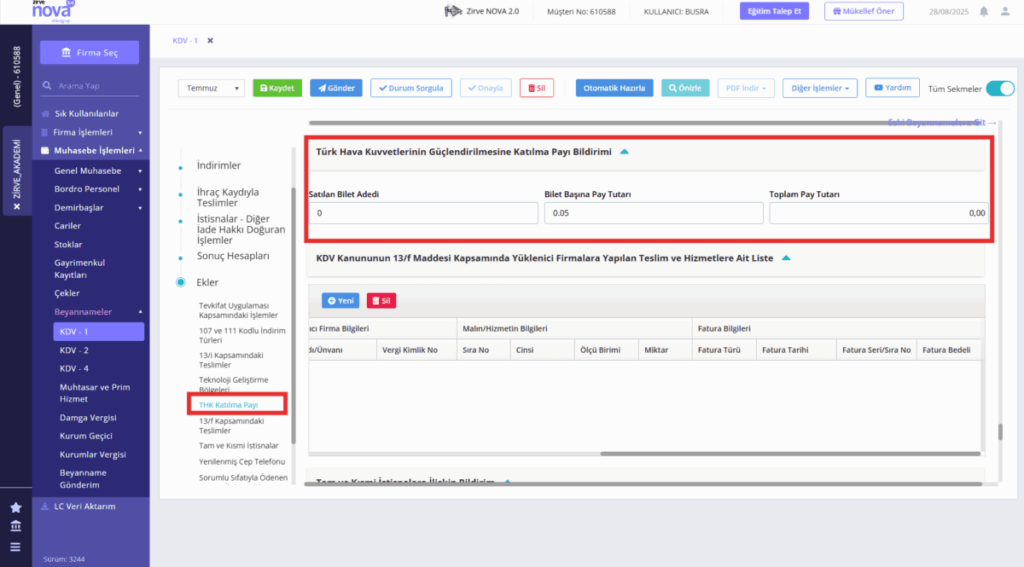Click the Satılan Bilet Adedi field
Image resolution: width=1024 pixels, height=567 pixels.
coord(423,213)
